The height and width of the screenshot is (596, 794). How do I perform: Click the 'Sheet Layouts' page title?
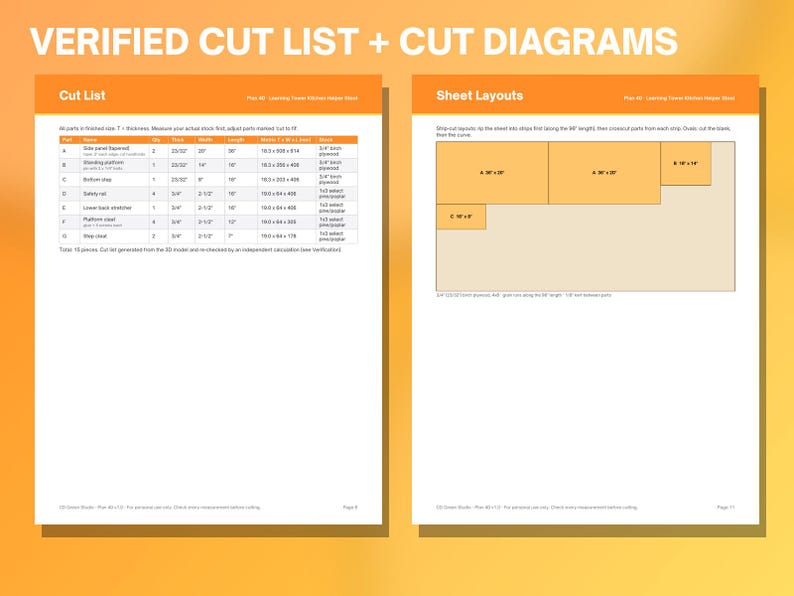pyautogui.click(x=480, y=95)
